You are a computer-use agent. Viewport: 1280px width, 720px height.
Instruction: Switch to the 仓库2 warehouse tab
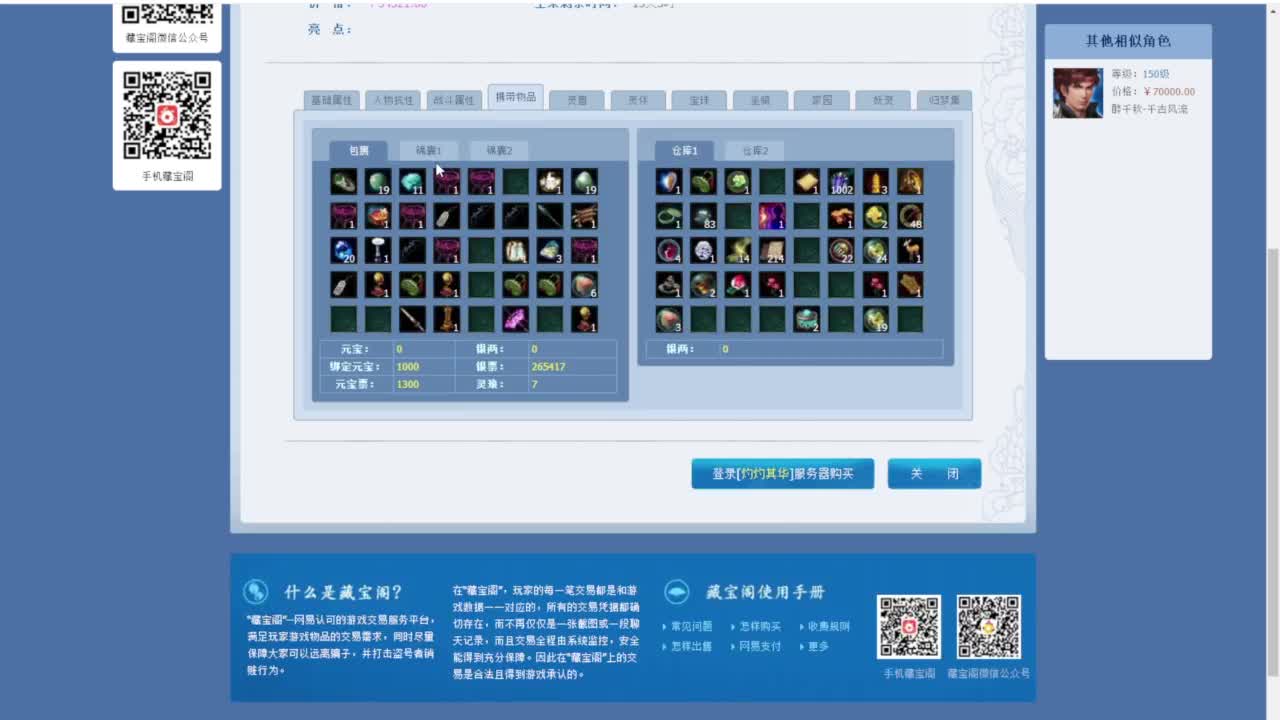pyautogui.click(x=755, y=150)
